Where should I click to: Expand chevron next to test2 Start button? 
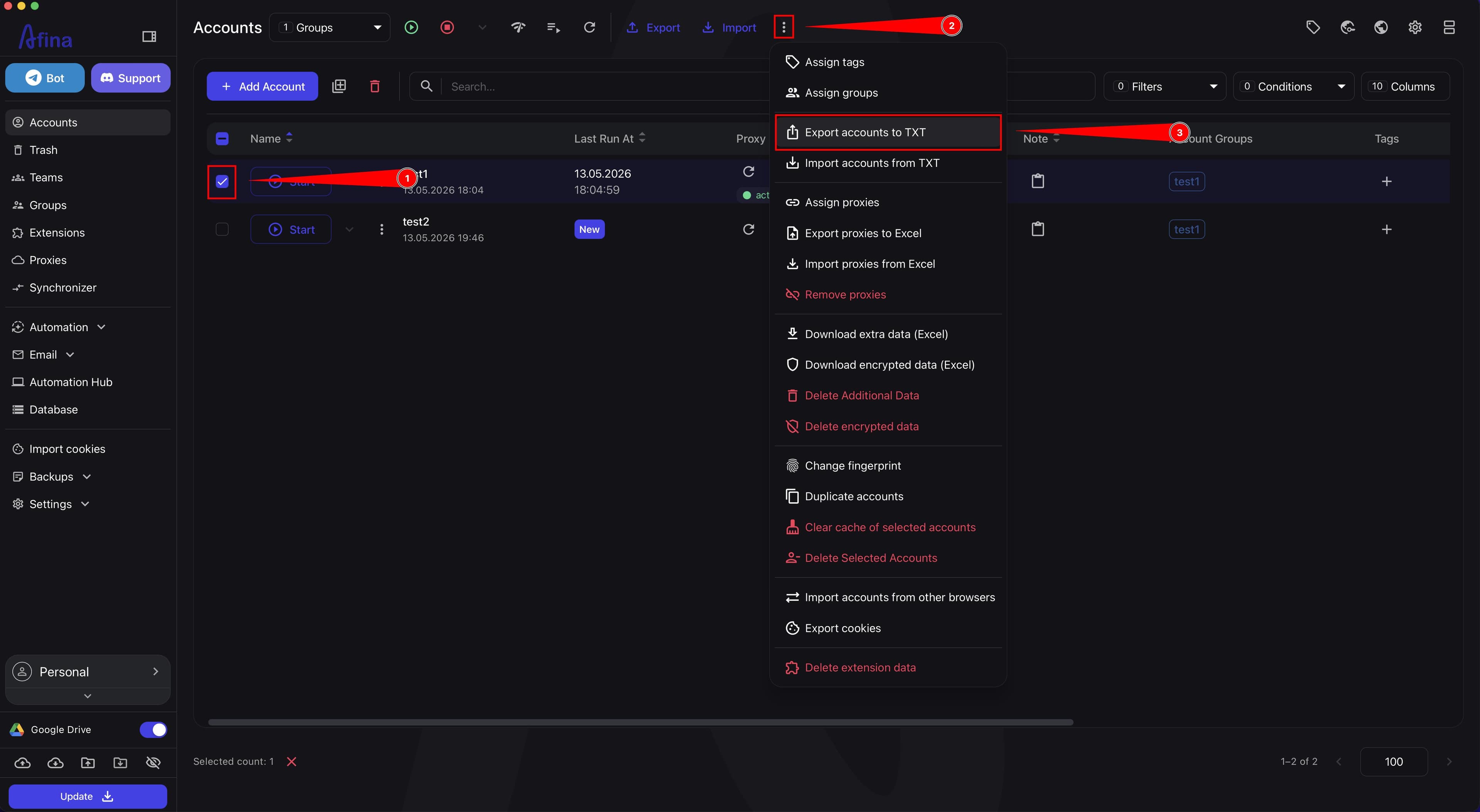[349, 229]
